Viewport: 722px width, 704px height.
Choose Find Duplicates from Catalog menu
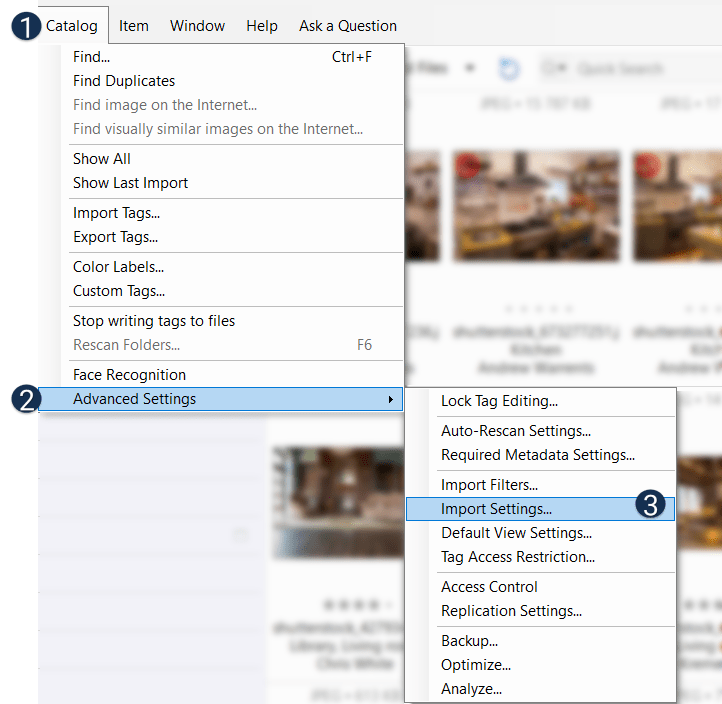124,81
